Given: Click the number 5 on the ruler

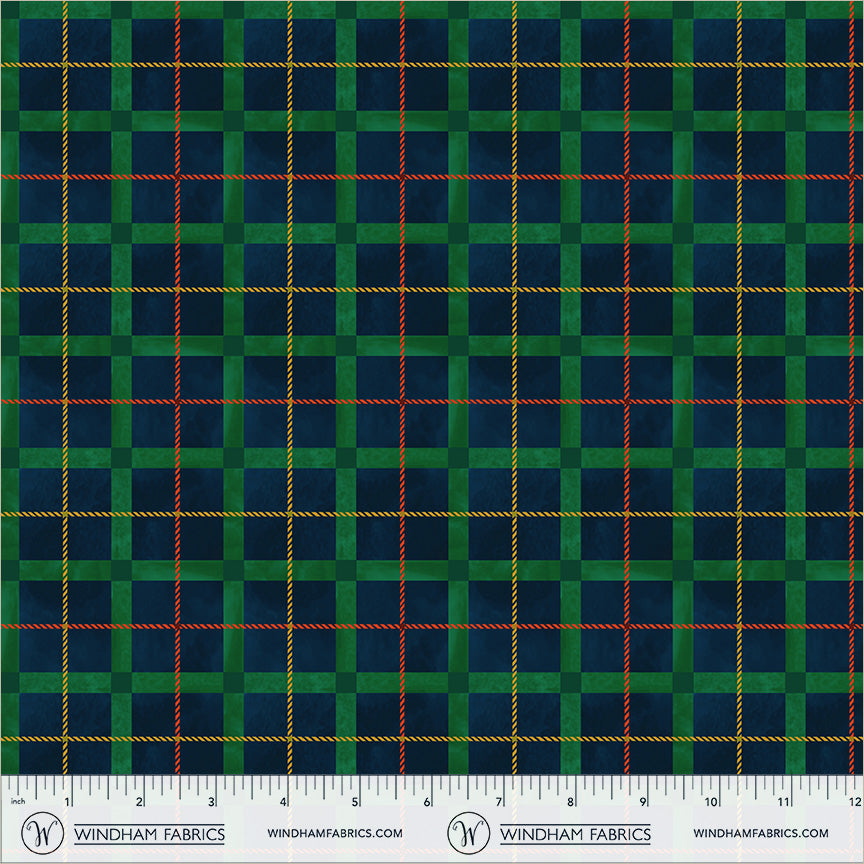Looking at the screenshot, I should tap(355, 802).
